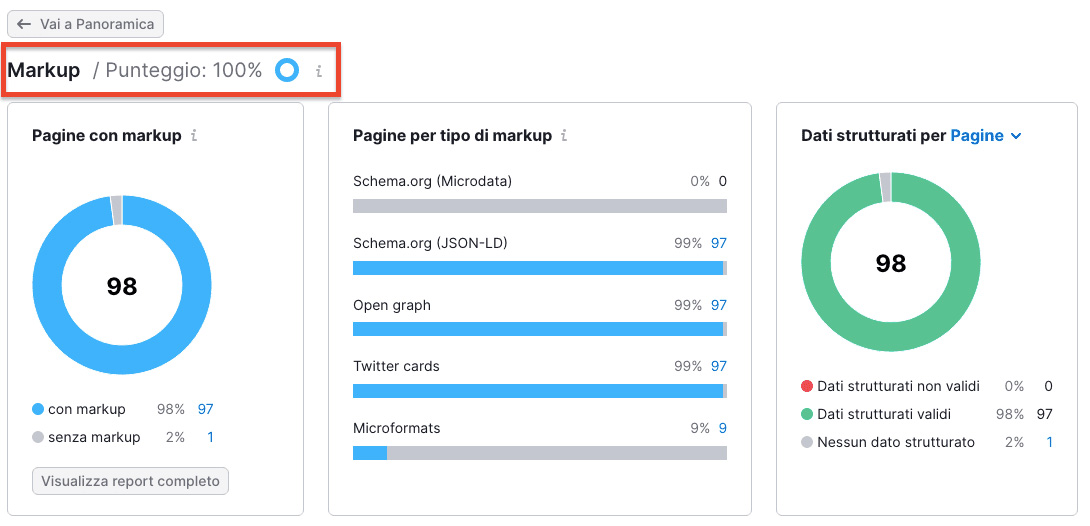1090x526 pixels.
Task: Click the Microformats progress bar
Action: pos(539,453)
